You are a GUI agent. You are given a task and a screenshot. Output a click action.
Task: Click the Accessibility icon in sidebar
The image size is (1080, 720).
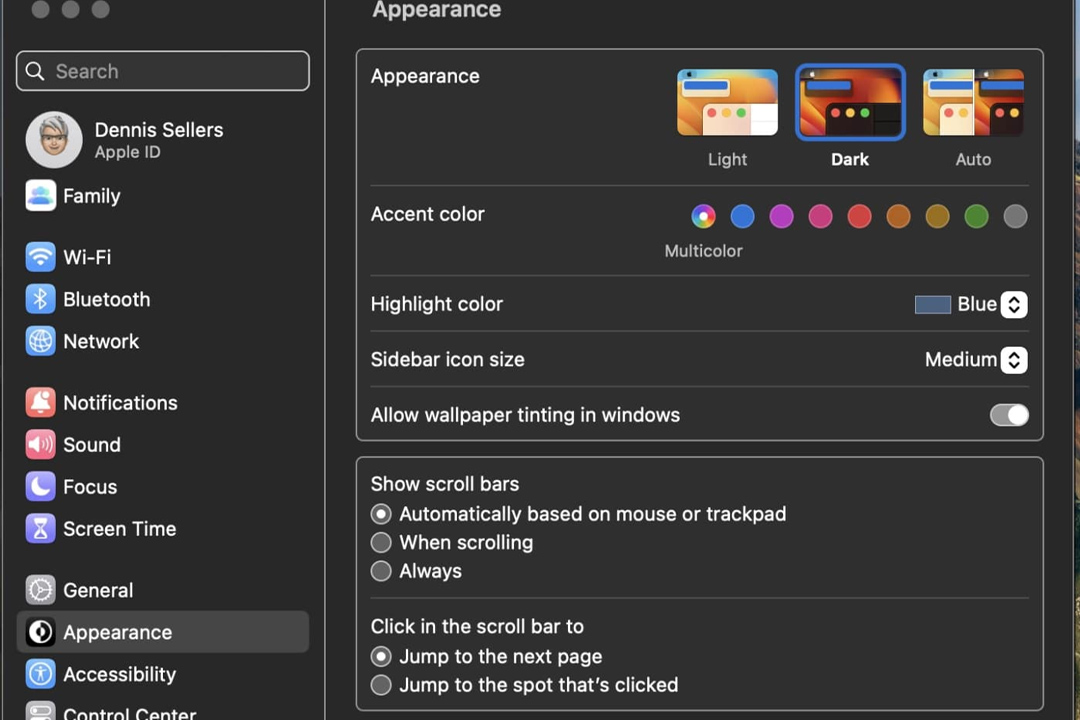[40, 674]
